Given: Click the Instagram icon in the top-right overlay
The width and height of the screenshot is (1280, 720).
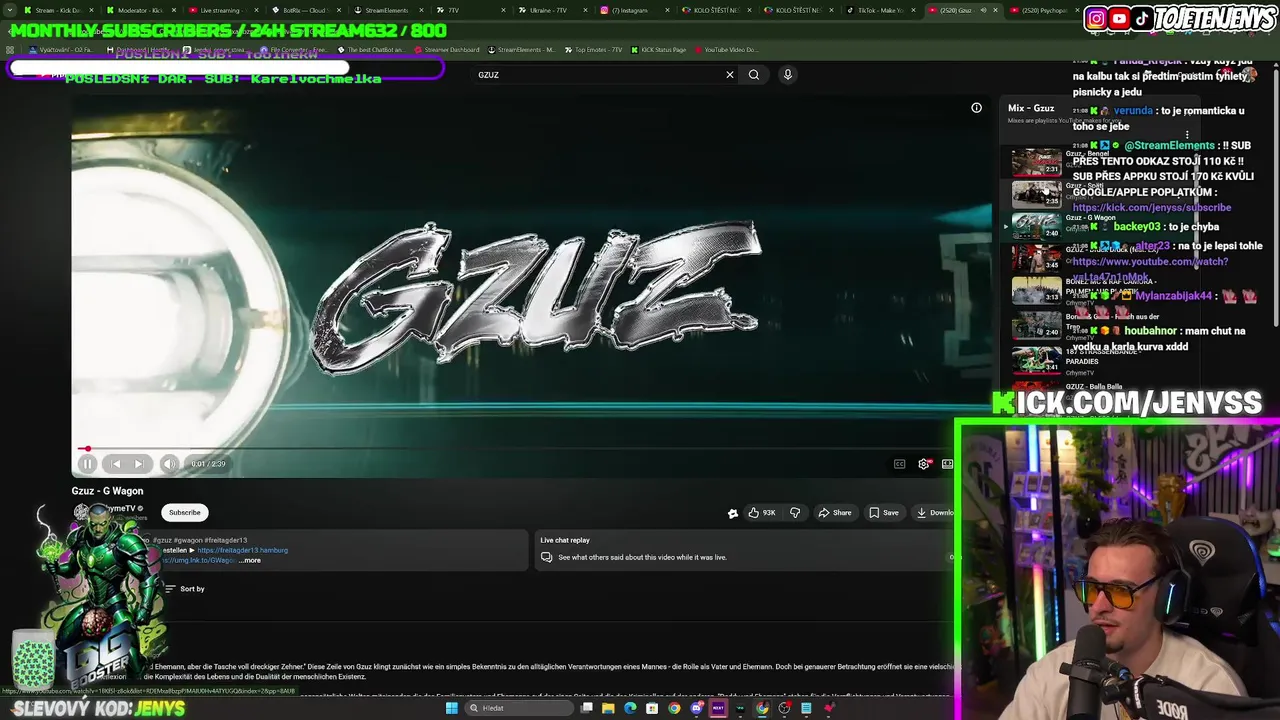Looking at the screenshot, I should (x=1097, y=18).
